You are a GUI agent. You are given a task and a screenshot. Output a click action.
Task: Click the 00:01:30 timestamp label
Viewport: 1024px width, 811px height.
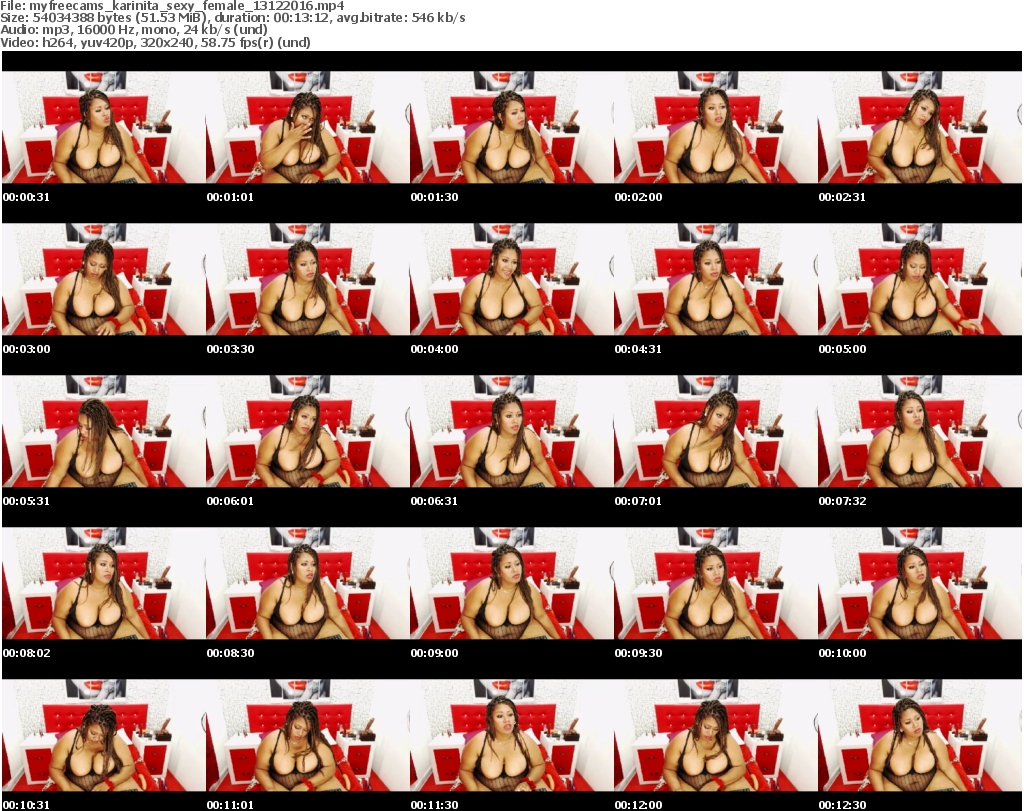[x=434, y=197]
